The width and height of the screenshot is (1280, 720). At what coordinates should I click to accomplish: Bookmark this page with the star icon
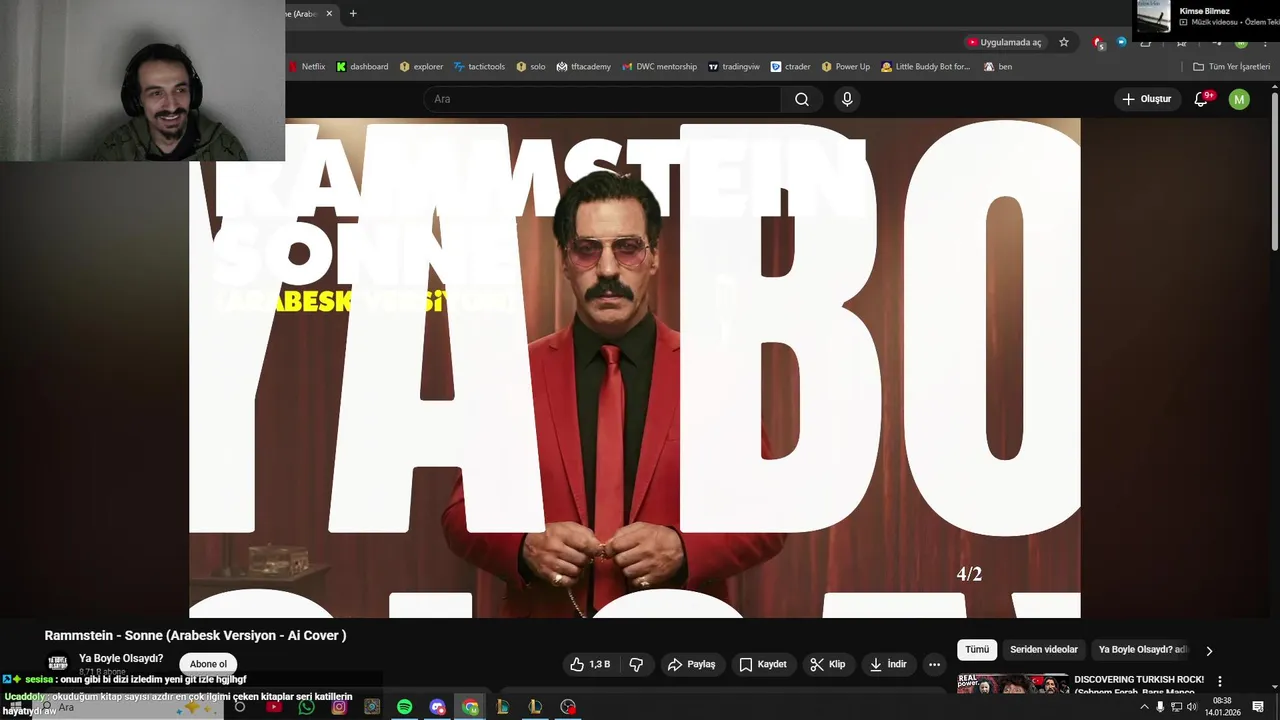coord(1064,42)
